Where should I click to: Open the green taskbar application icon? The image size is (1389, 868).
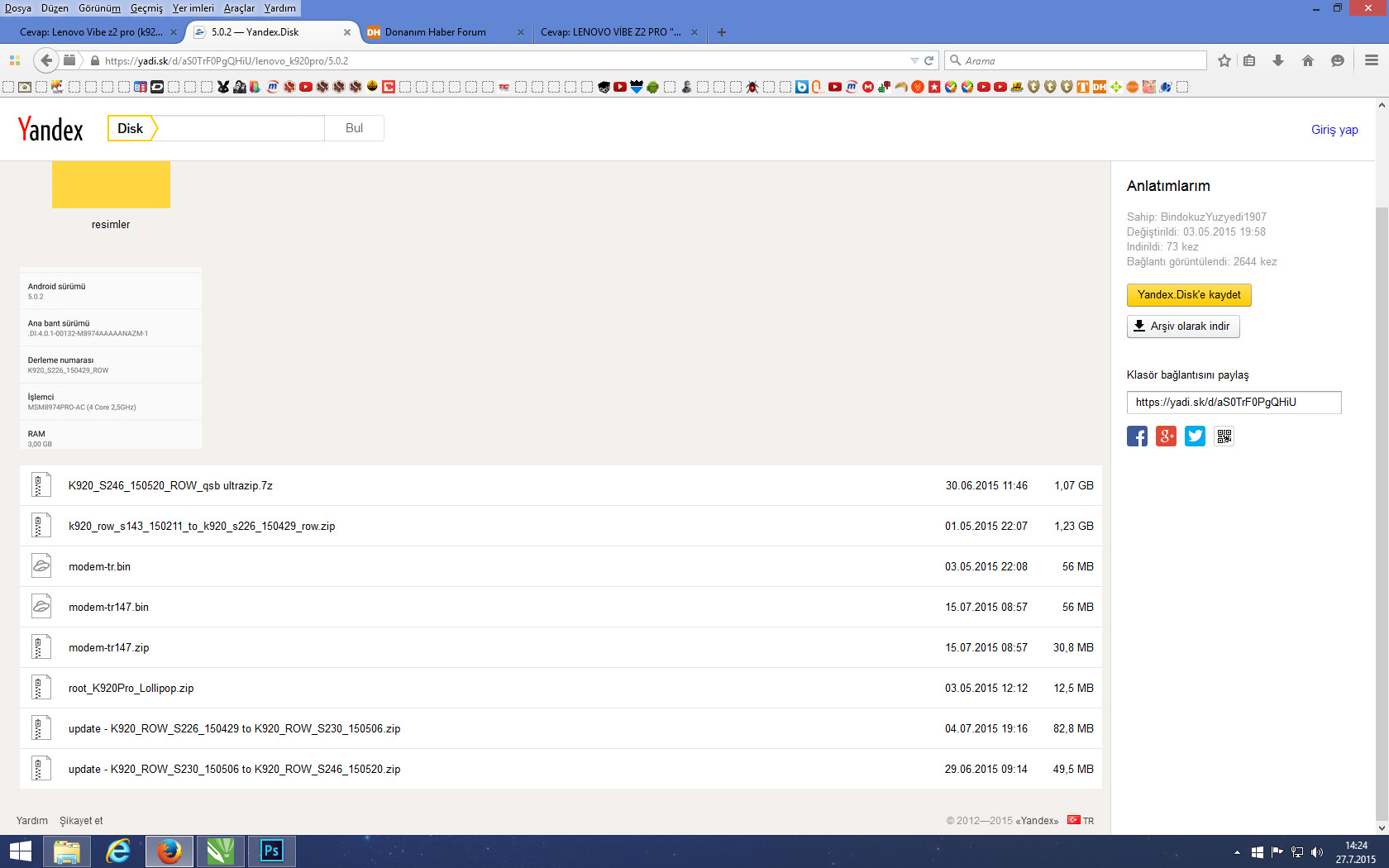click(220, 851)
